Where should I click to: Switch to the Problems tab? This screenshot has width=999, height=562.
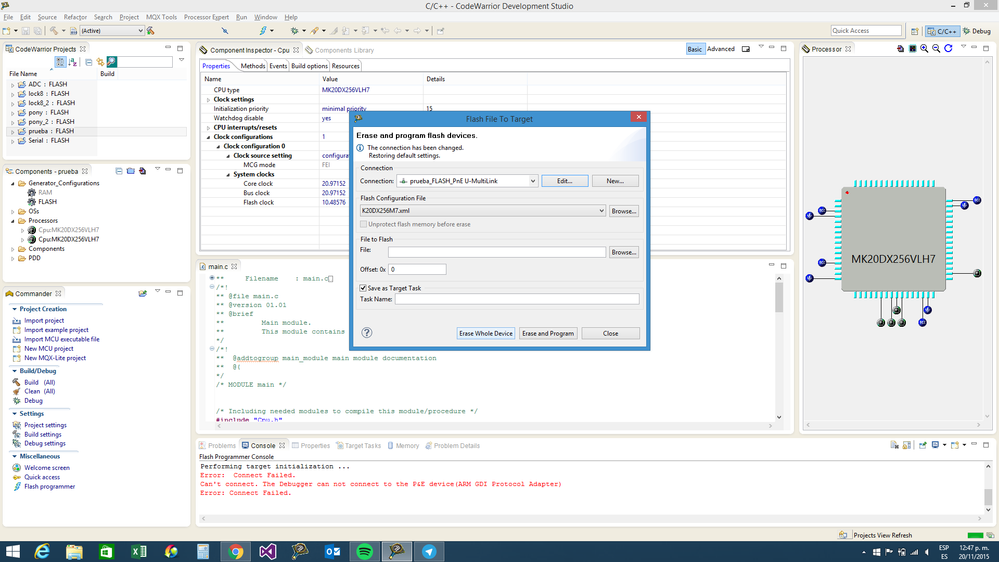[217, 446]
